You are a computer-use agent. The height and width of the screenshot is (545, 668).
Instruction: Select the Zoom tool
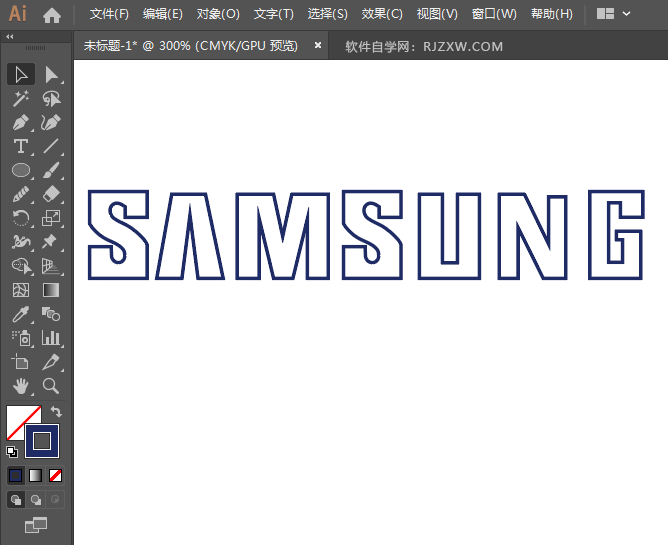point(51,386)
